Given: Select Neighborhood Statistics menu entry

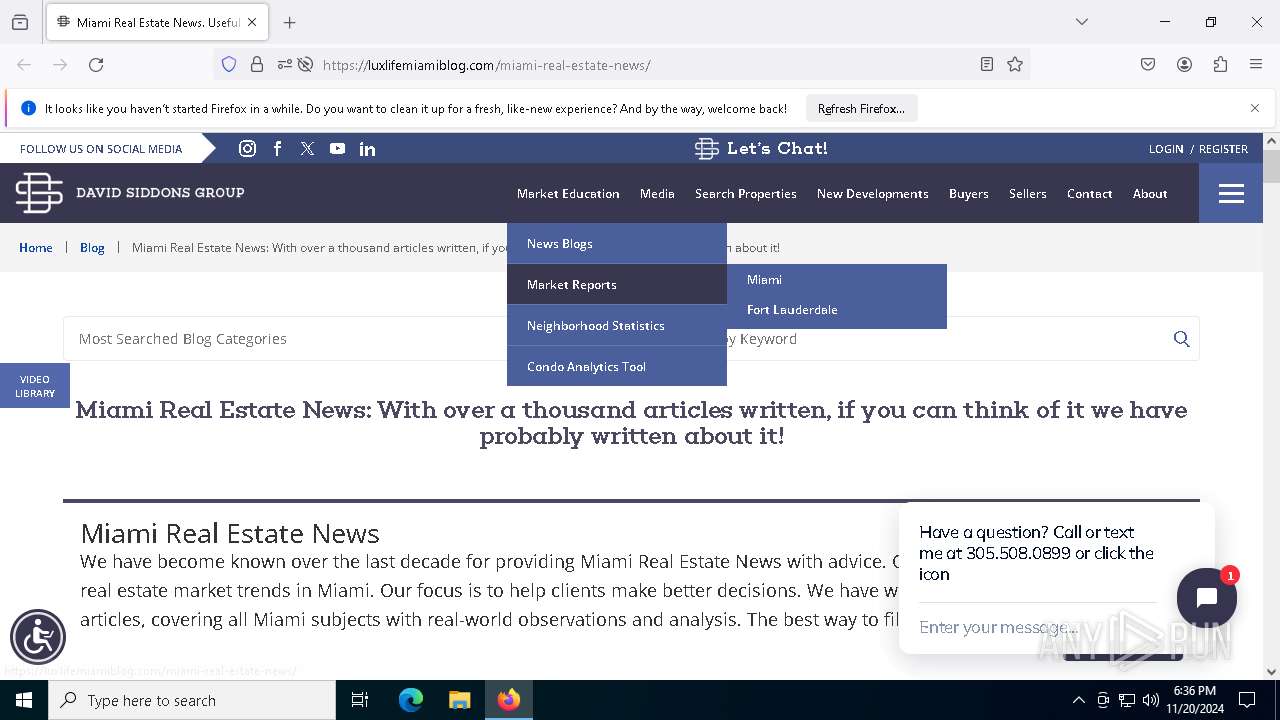Looking at the screenshot, I should click(x=617, y=326).
